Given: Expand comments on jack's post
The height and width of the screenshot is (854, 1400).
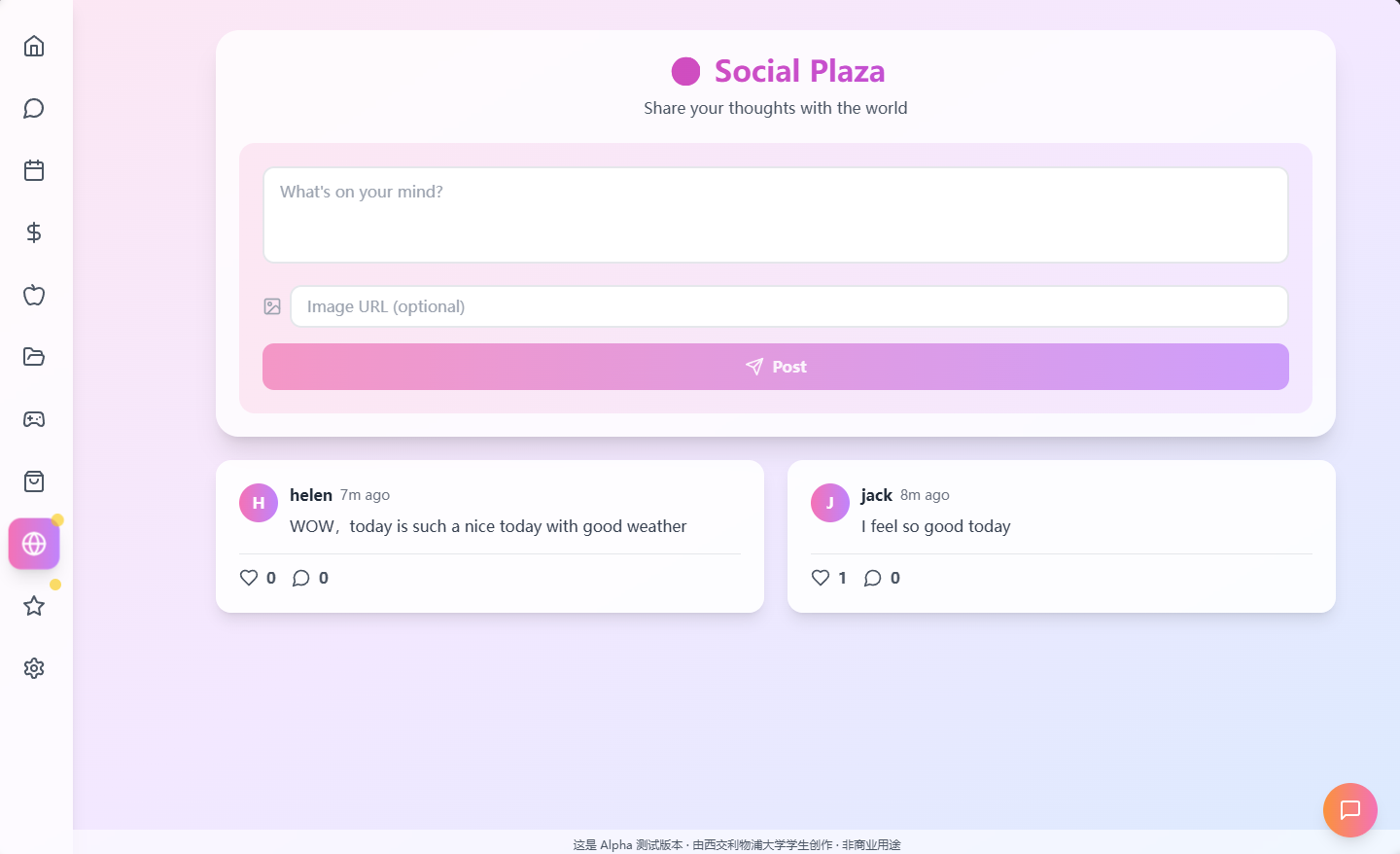Looking at the screenshot, I should pos(873,578).
